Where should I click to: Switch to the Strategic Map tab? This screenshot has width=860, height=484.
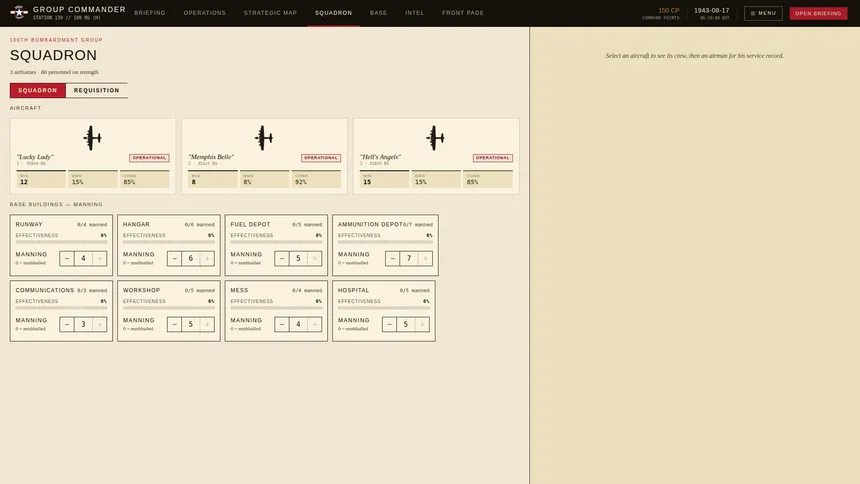click(270, 13)
